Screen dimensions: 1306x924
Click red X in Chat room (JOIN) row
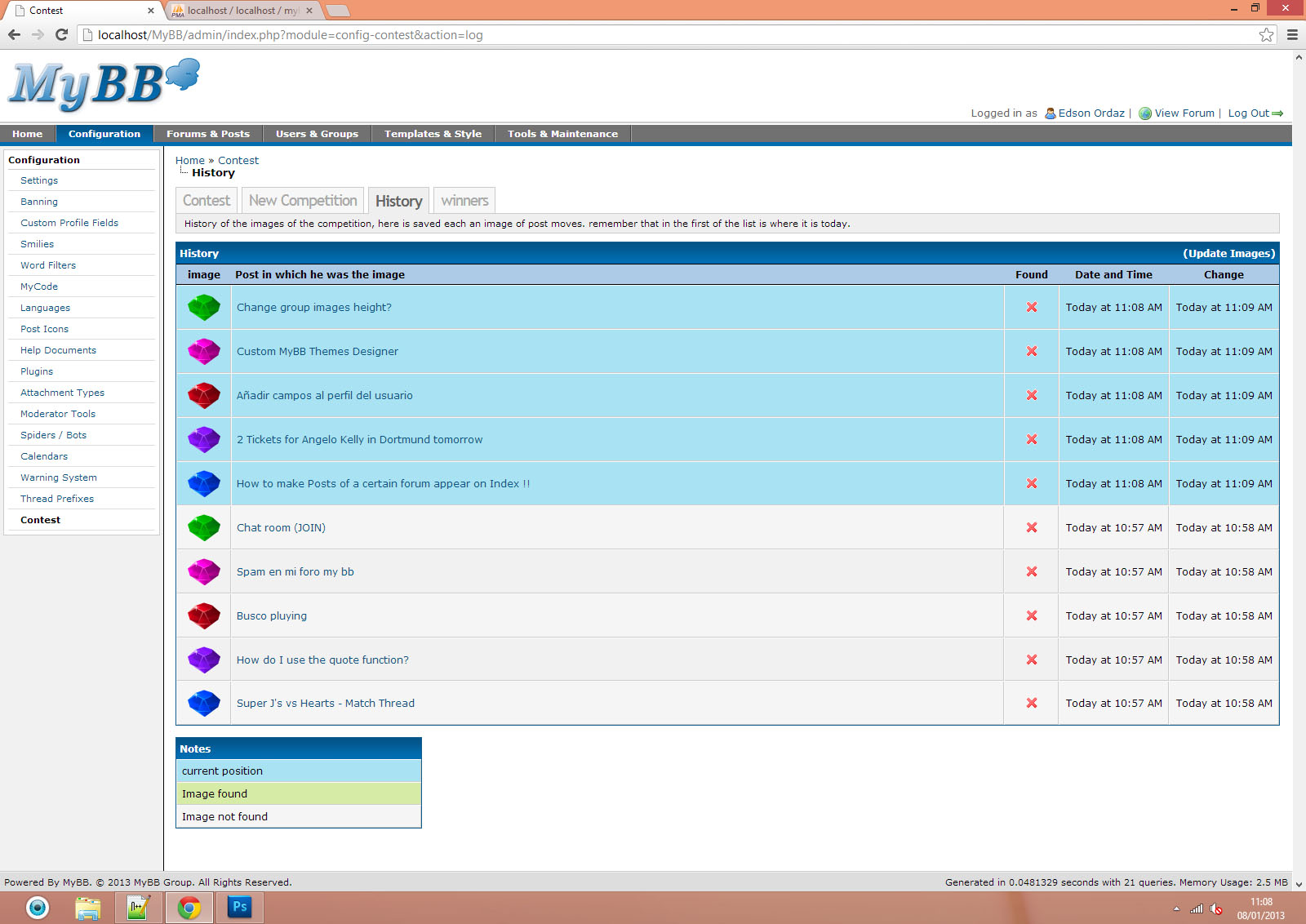[1032, 528]
